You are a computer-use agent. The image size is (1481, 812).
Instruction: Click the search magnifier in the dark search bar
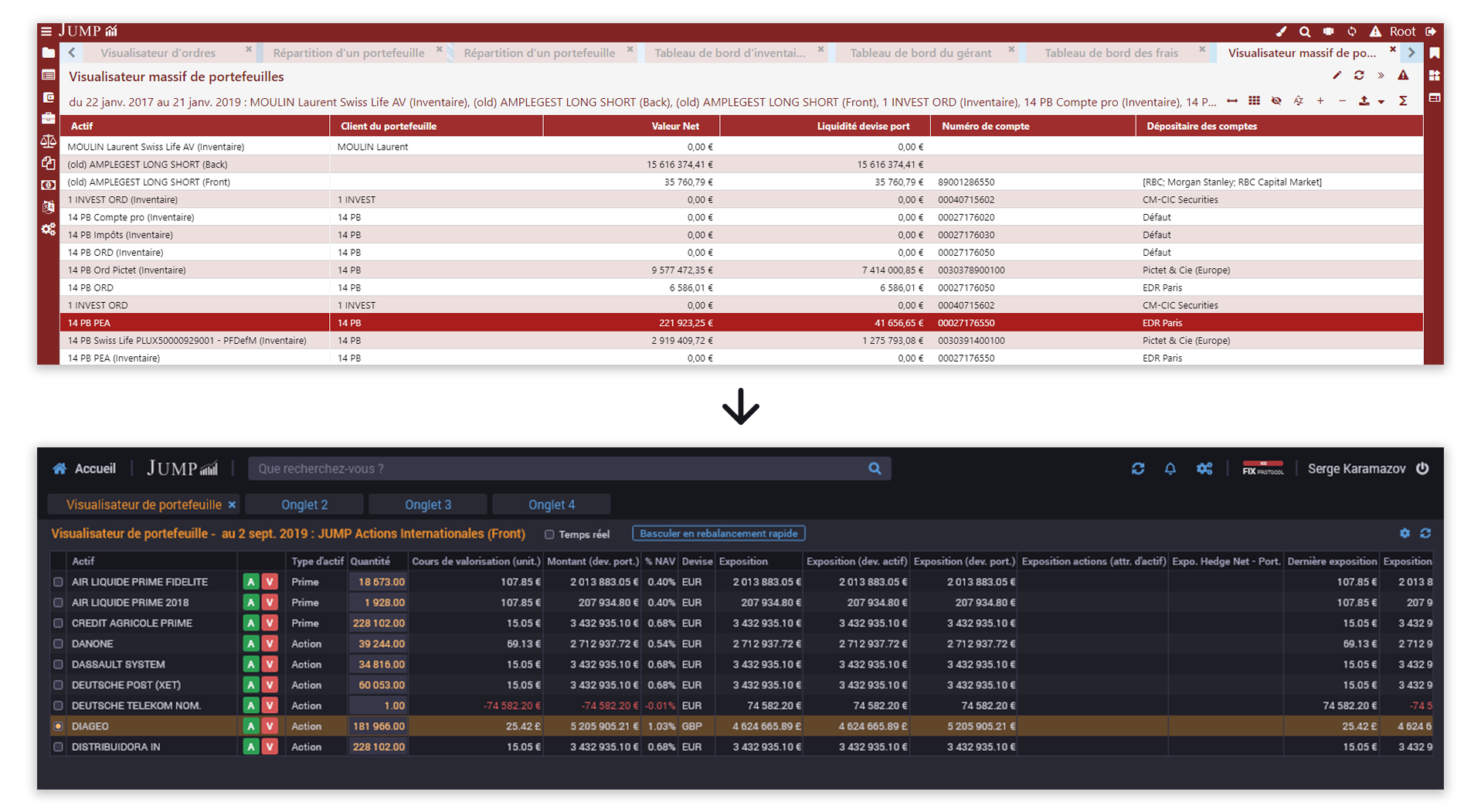[x=875, y=468]
